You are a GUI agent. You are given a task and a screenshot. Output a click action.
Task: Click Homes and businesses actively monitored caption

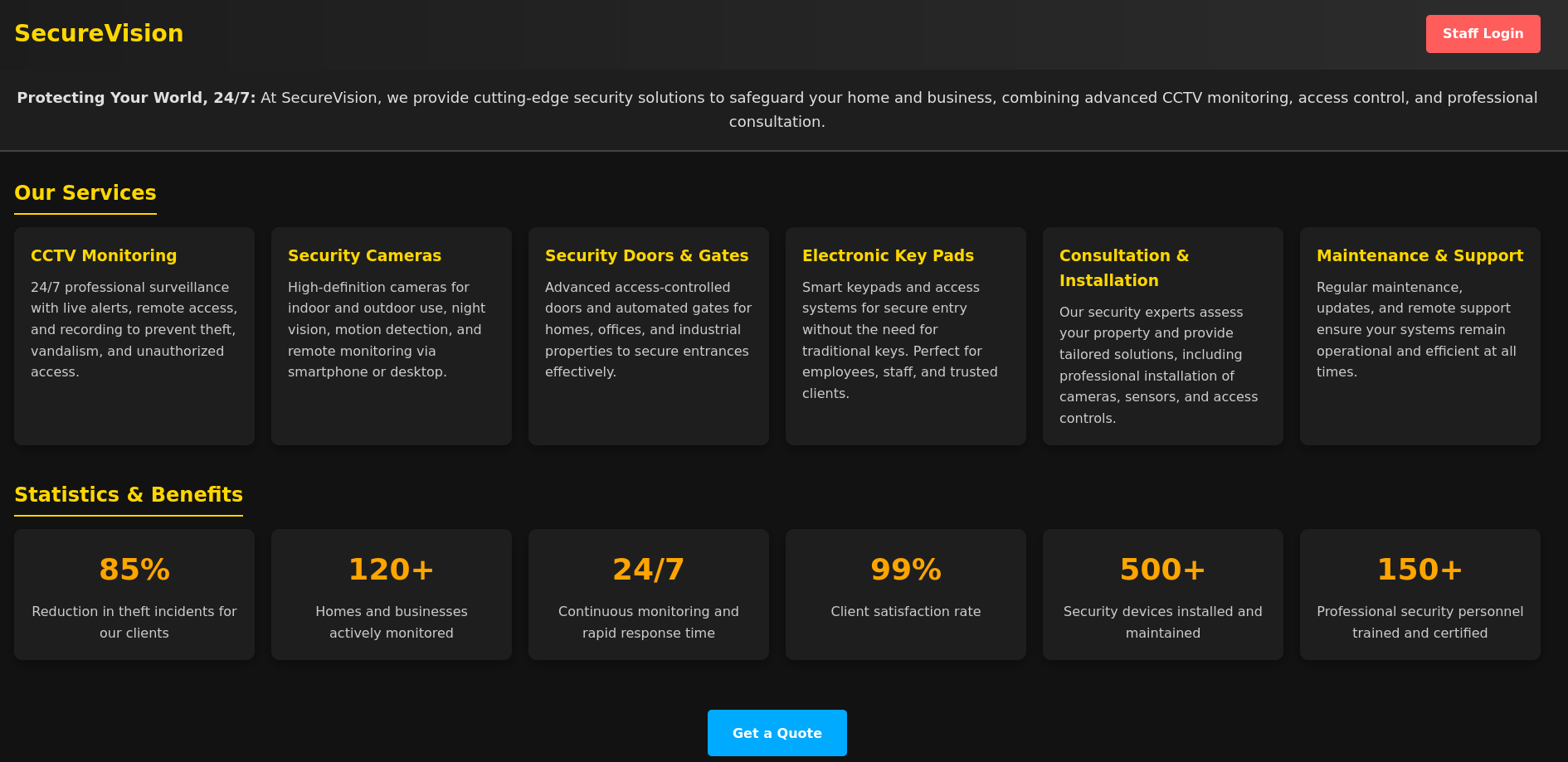[392, 622]
